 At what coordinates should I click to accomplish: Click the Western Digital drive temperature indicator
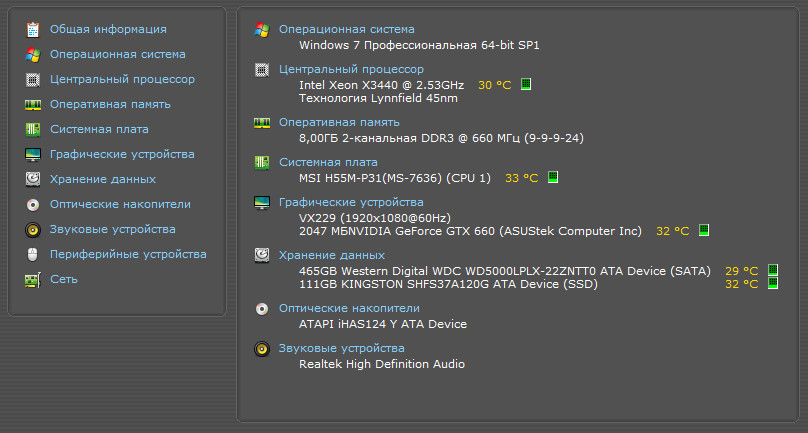pyautogui.click(x=772, y=270)
